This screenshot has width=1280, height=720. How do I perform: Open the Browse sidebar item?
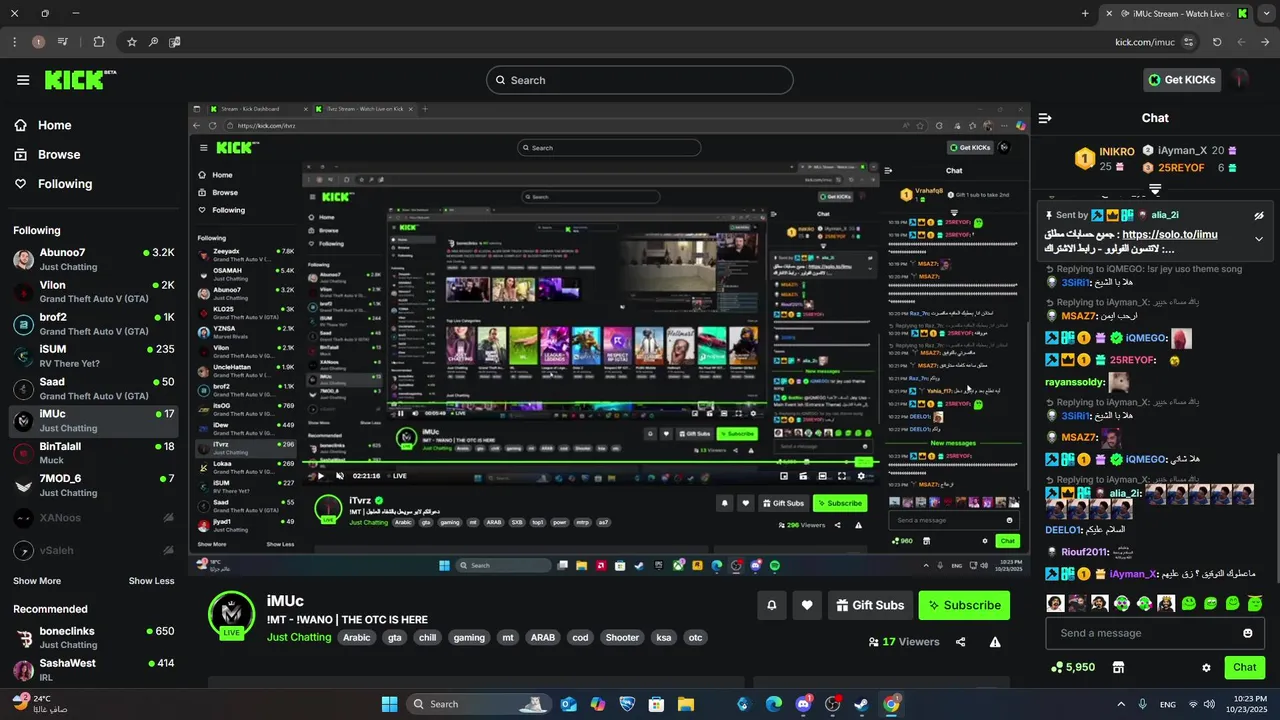point(46,154)
